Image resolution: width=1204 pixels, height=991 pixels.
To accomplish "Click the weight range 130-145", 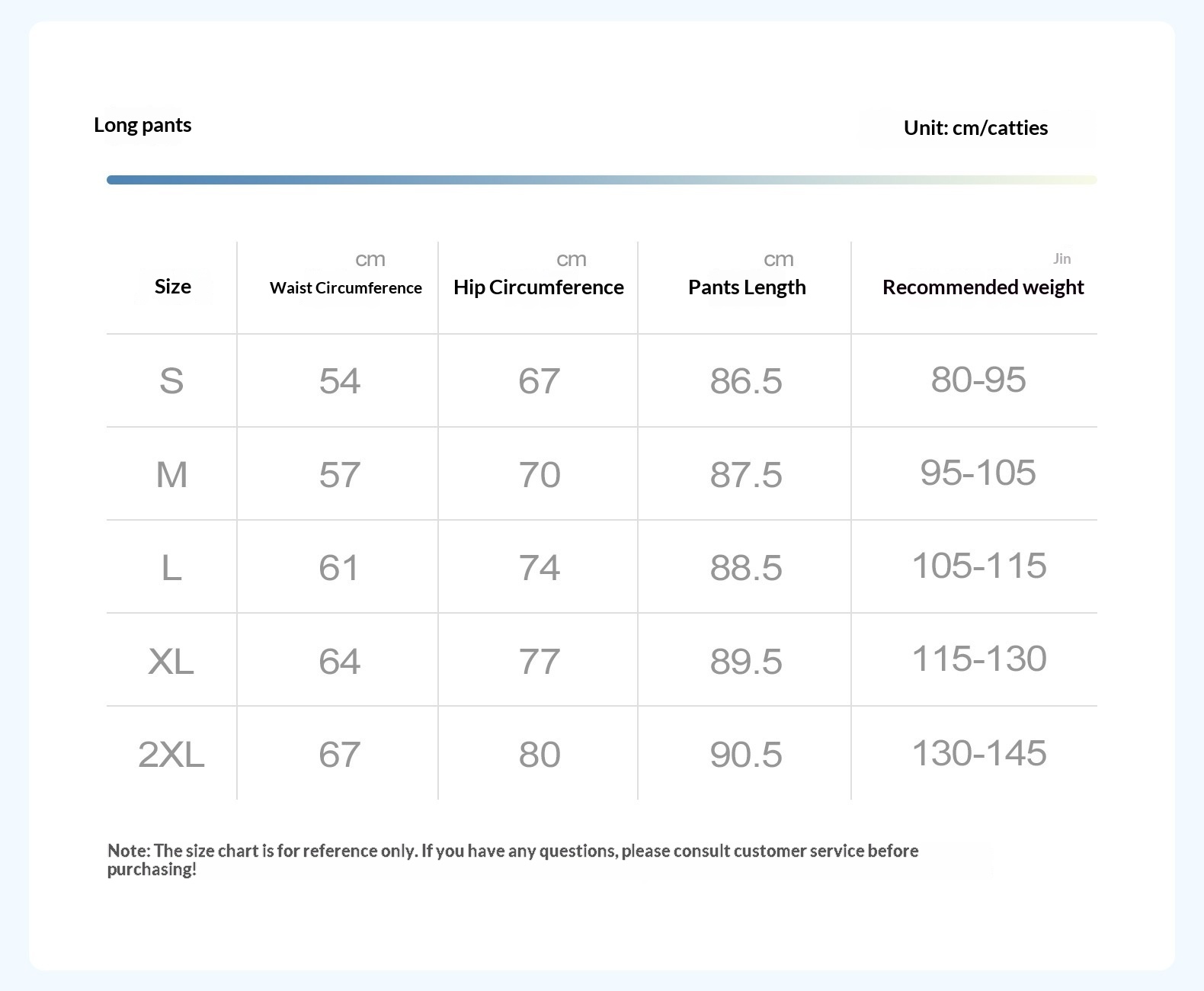I will coord(979,753).
